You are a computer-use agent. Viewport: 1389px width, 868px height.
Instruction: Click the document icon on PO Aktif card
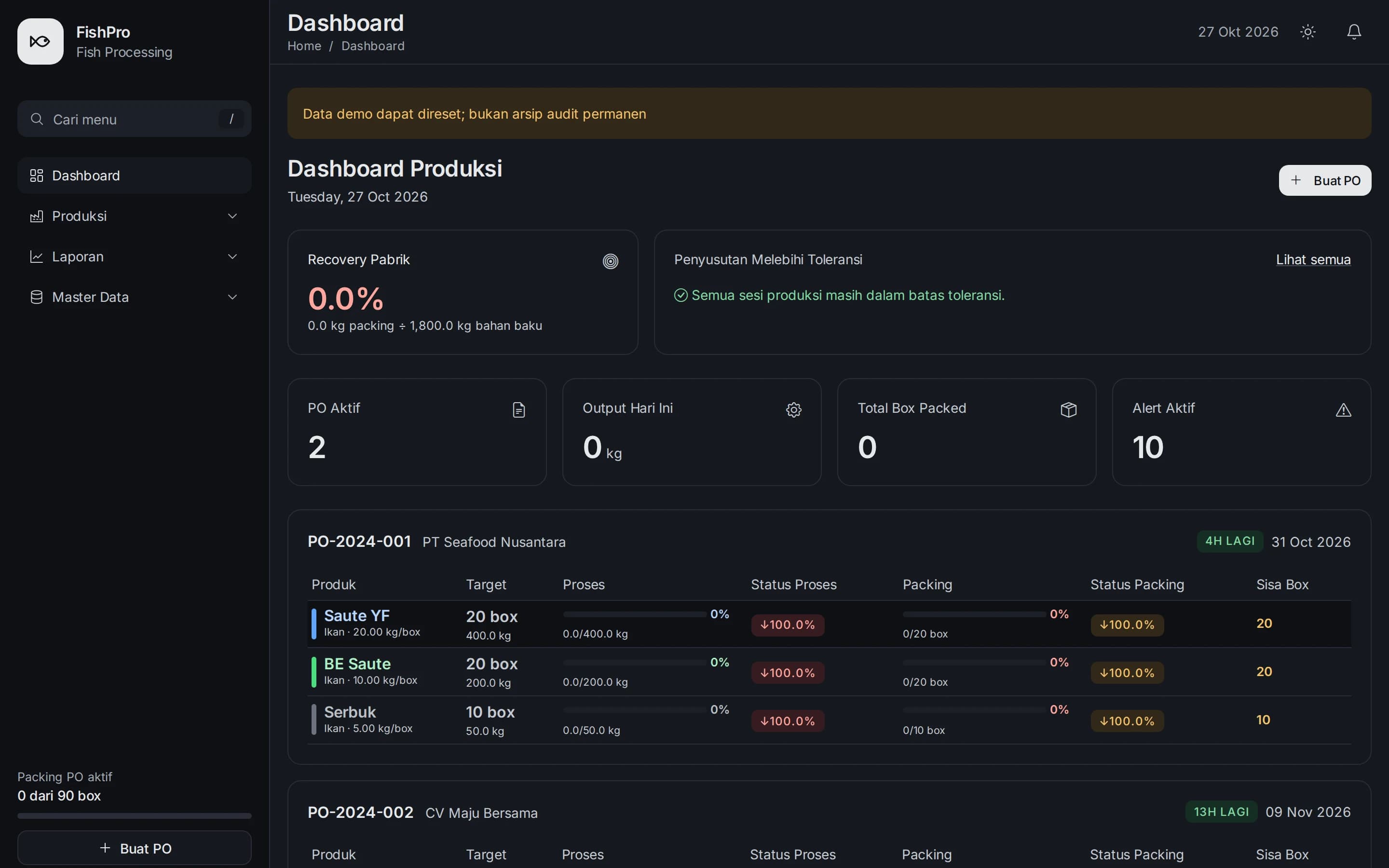(519, 410)
